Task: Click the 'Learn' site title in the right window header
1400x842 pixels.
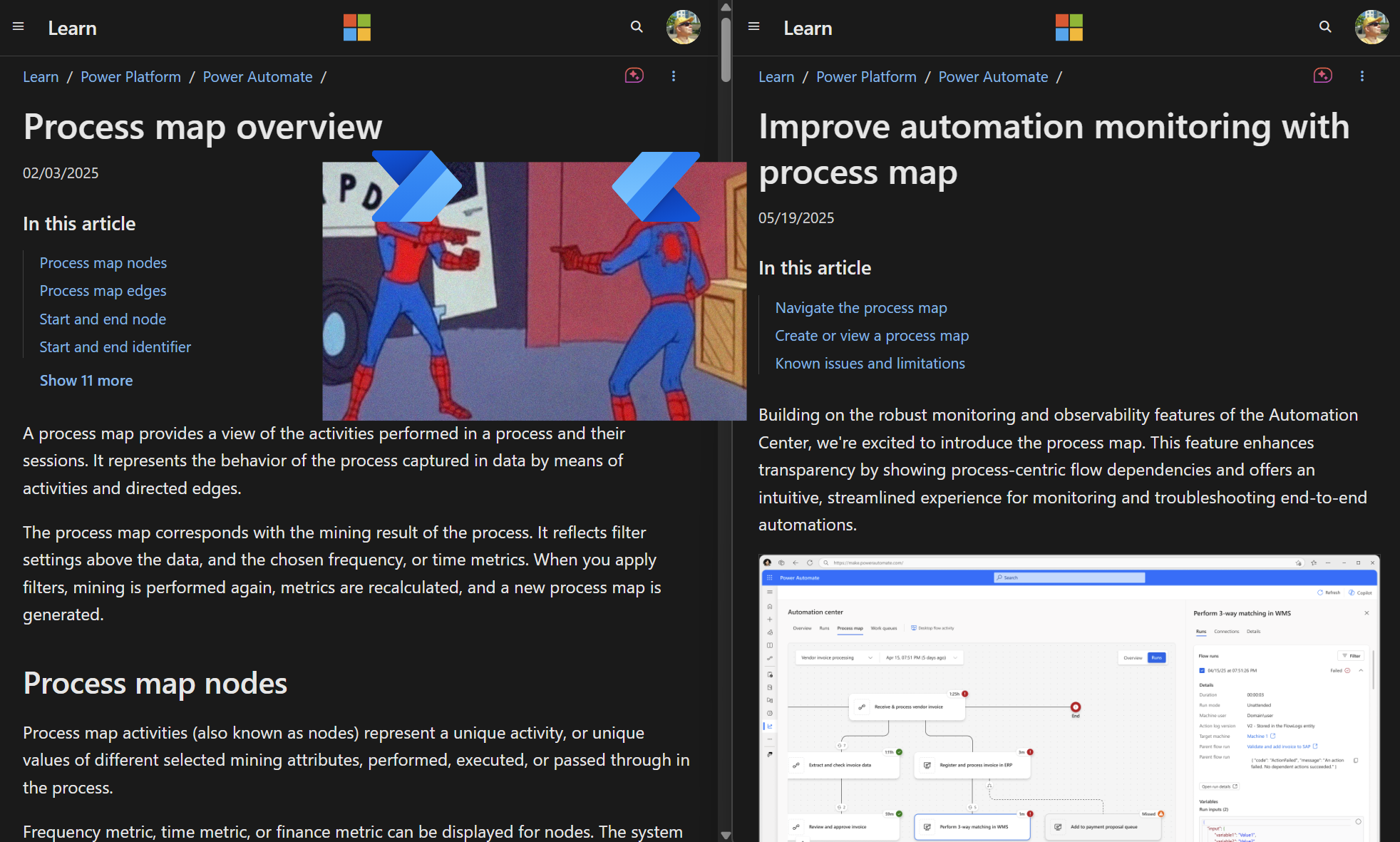Action: [808, 28]
